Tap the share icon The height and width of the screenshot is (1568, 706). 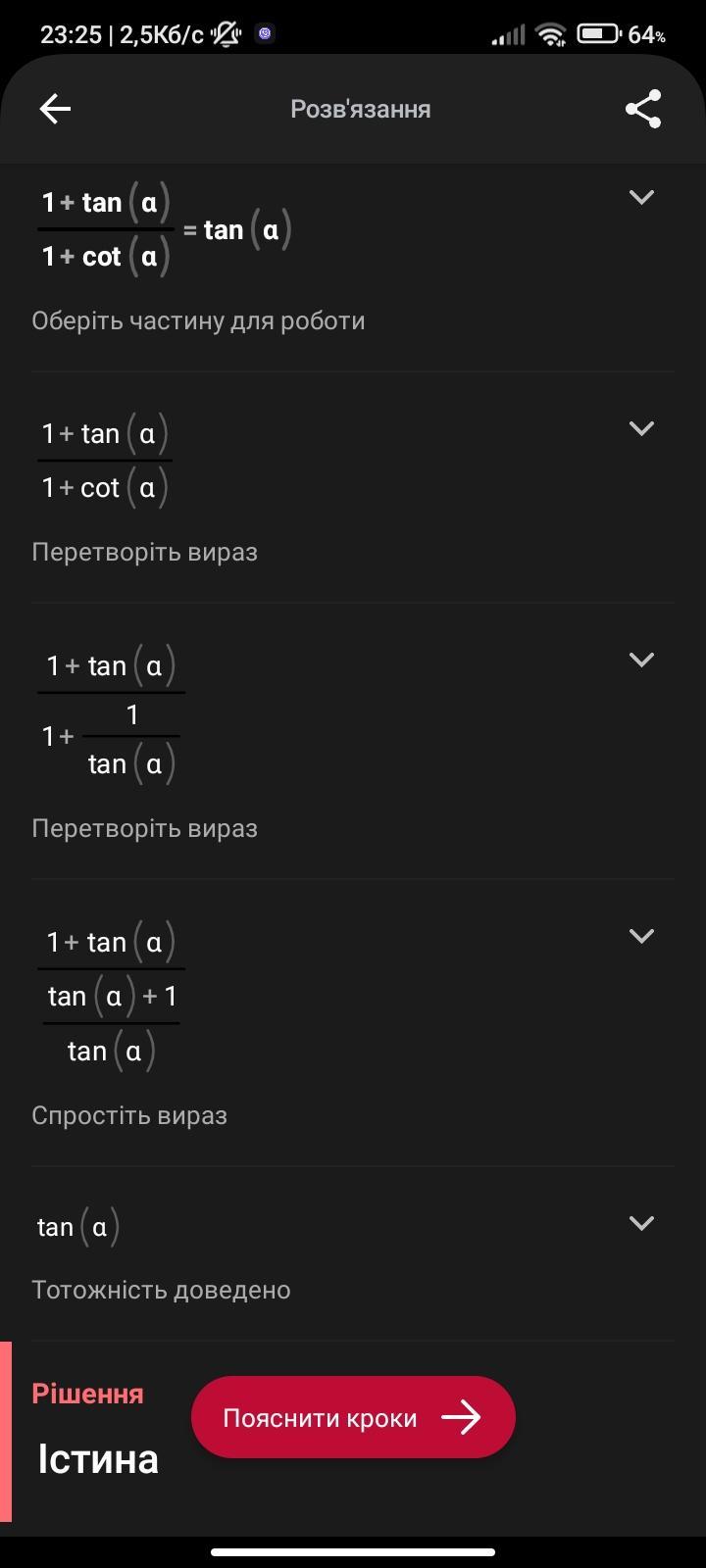(643, 109)
